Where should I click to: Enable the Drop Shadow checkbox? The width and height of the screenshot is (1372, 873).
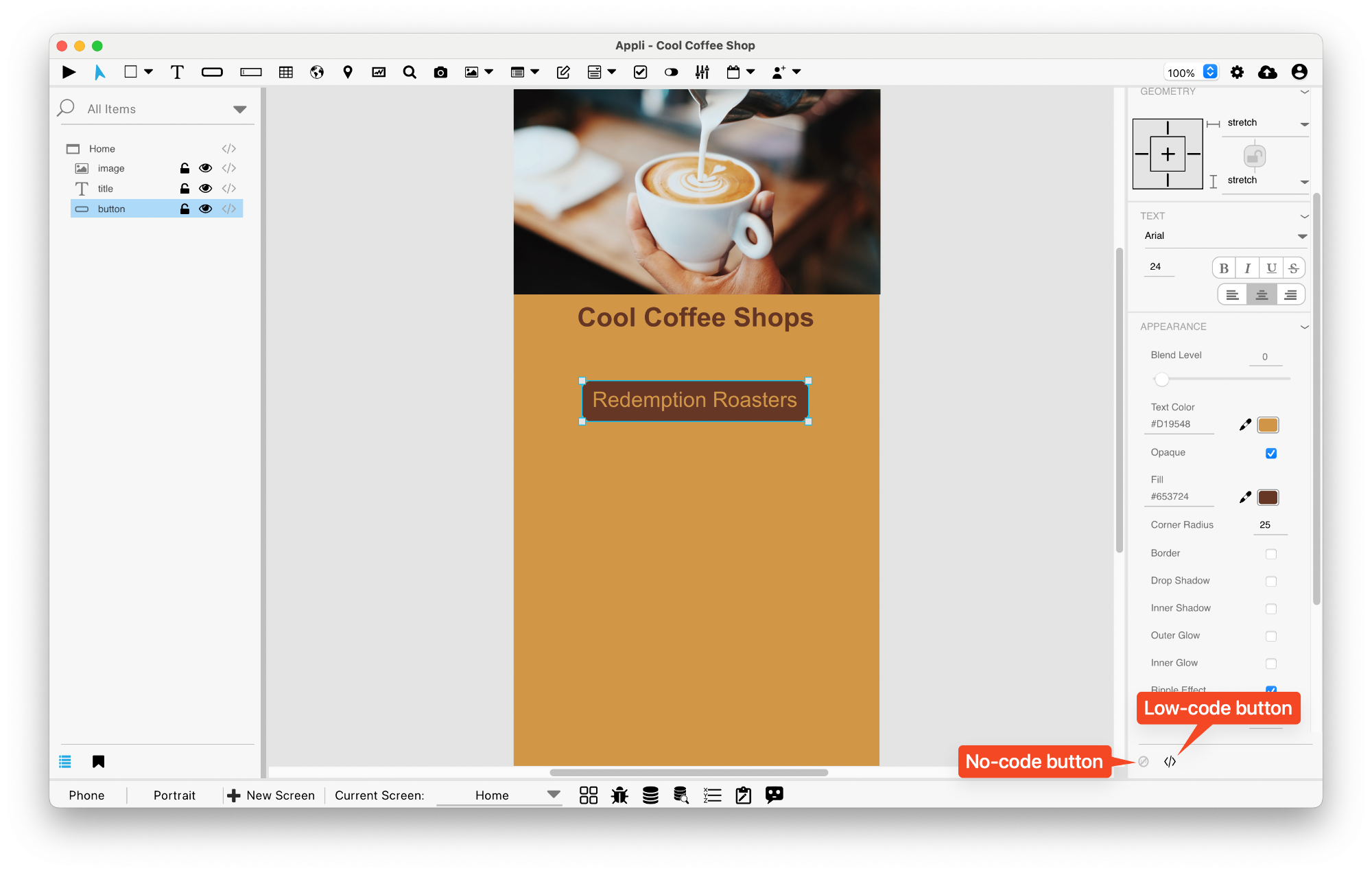1271,581
